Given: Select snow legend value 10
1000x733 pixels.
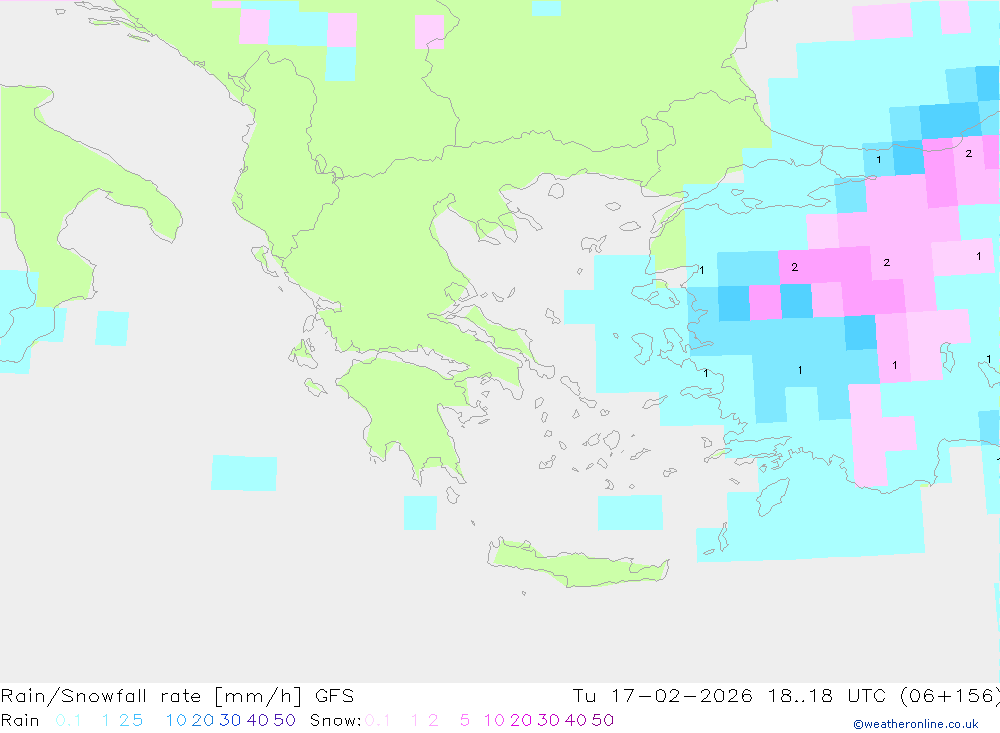Looking at the screenshot, I should (494, 720).
